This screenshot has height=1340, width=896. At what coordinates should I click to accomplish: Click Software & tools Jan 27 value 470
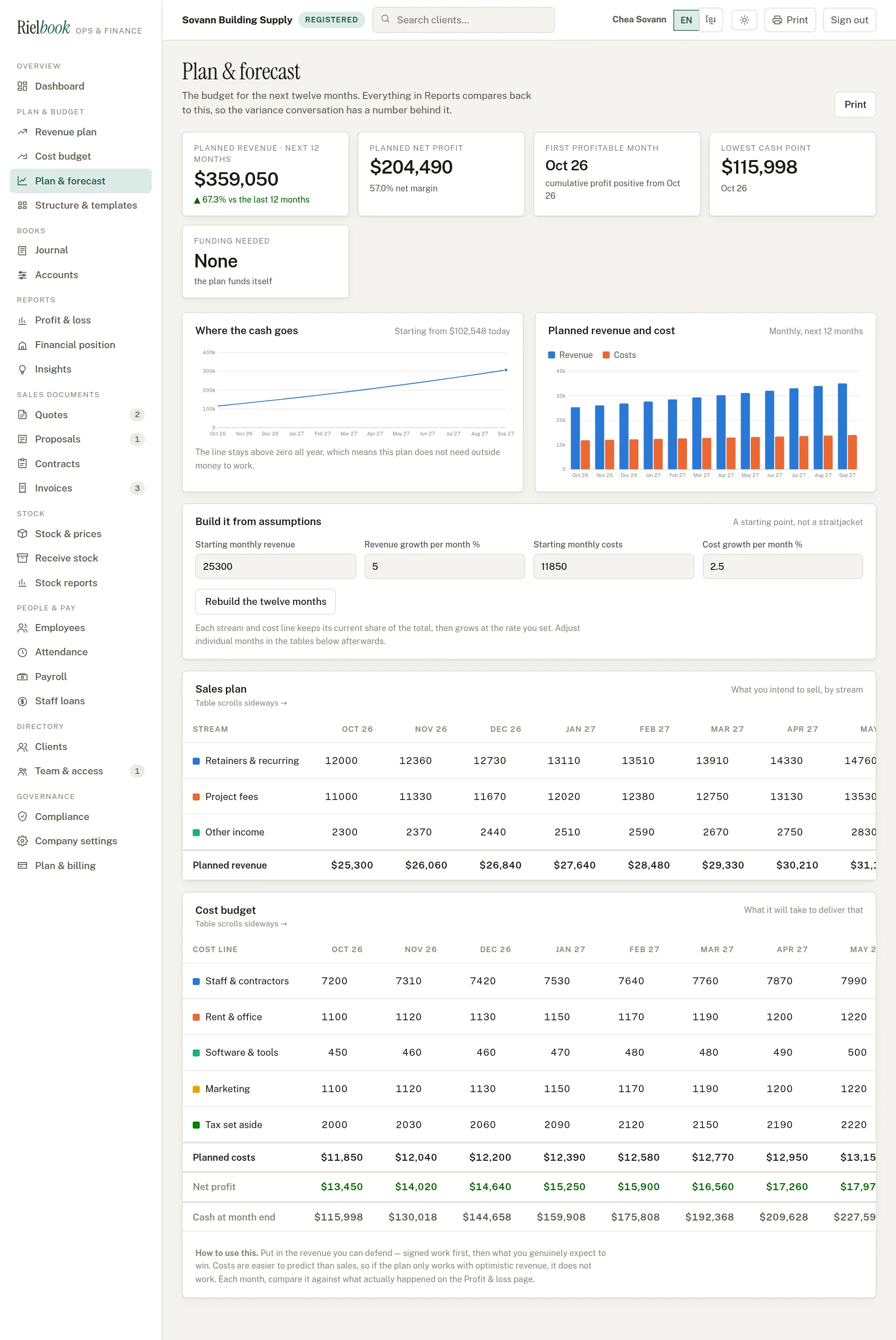(x=560, y=1052)
